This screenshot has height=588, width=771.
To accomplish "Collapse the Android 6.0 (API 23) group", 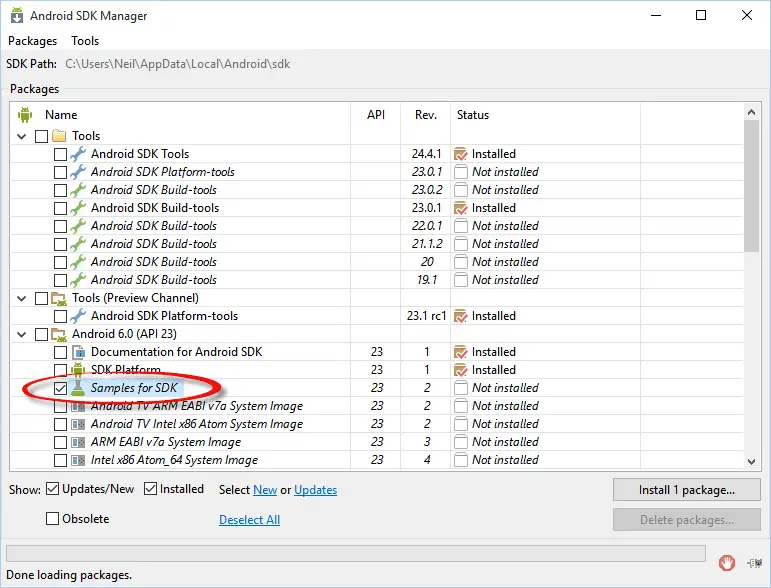I will pyautogui.click(x=23, y=334).
